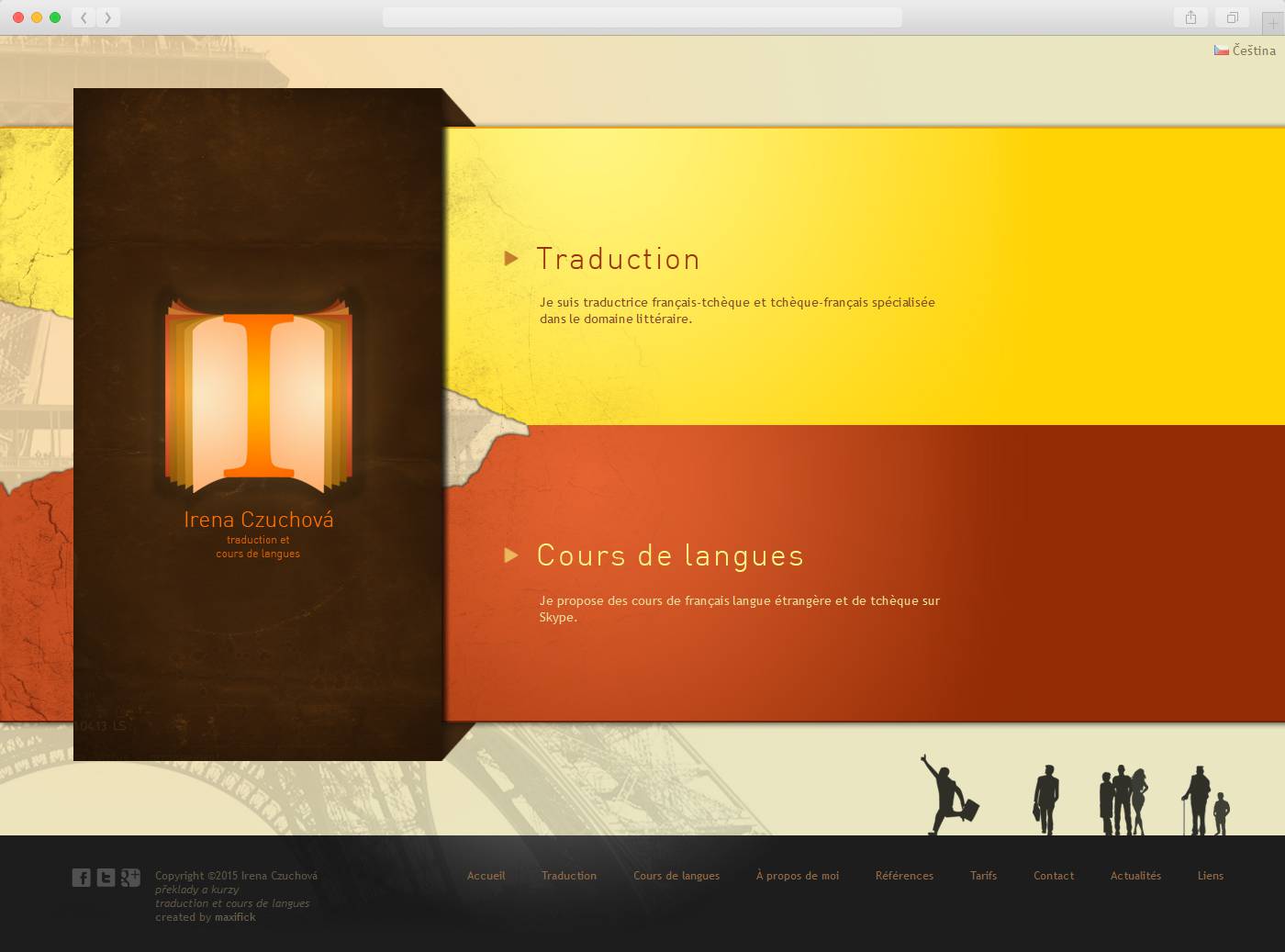Open a new tab with plus button

tap(1272, 23)
